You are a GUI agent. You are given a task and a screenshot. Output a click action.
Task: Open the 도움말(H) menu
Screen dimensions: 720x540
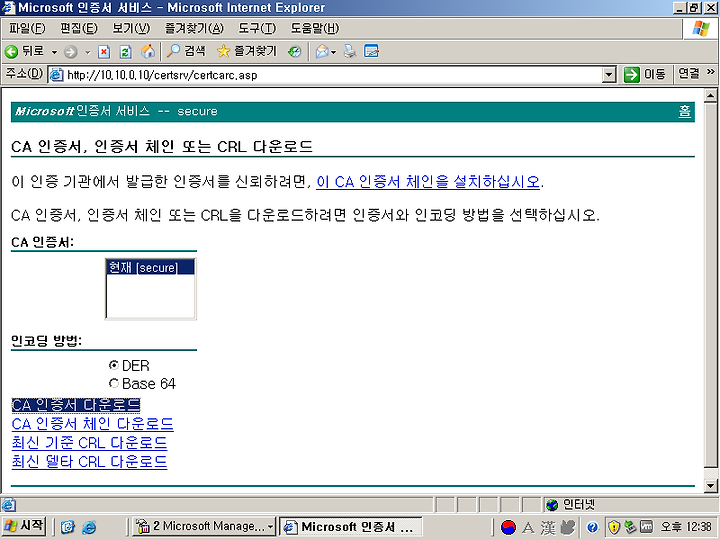click(x=315, y=28)
